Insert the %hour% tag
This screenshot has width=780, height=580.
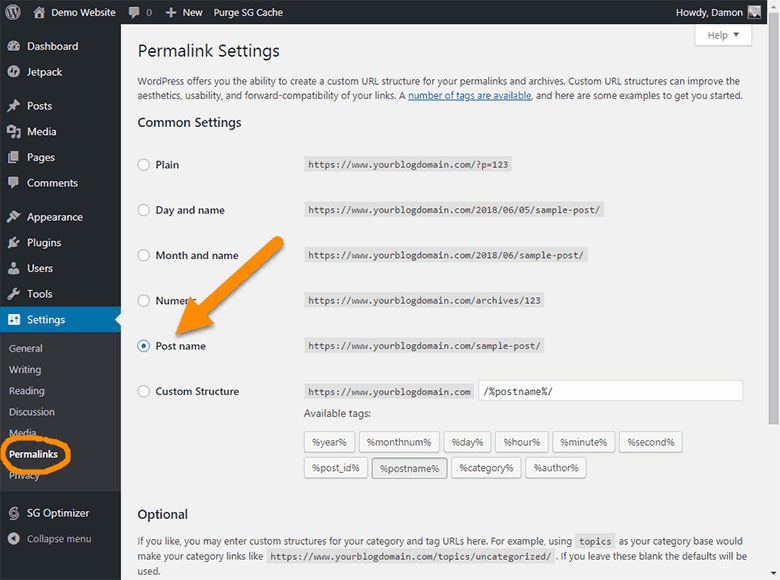coord(522,442)
